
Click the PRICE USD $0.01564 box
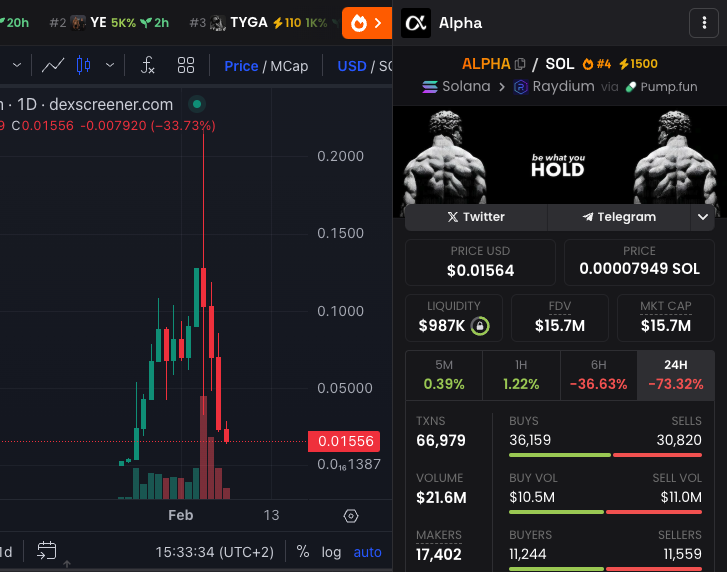coord(480,262)
